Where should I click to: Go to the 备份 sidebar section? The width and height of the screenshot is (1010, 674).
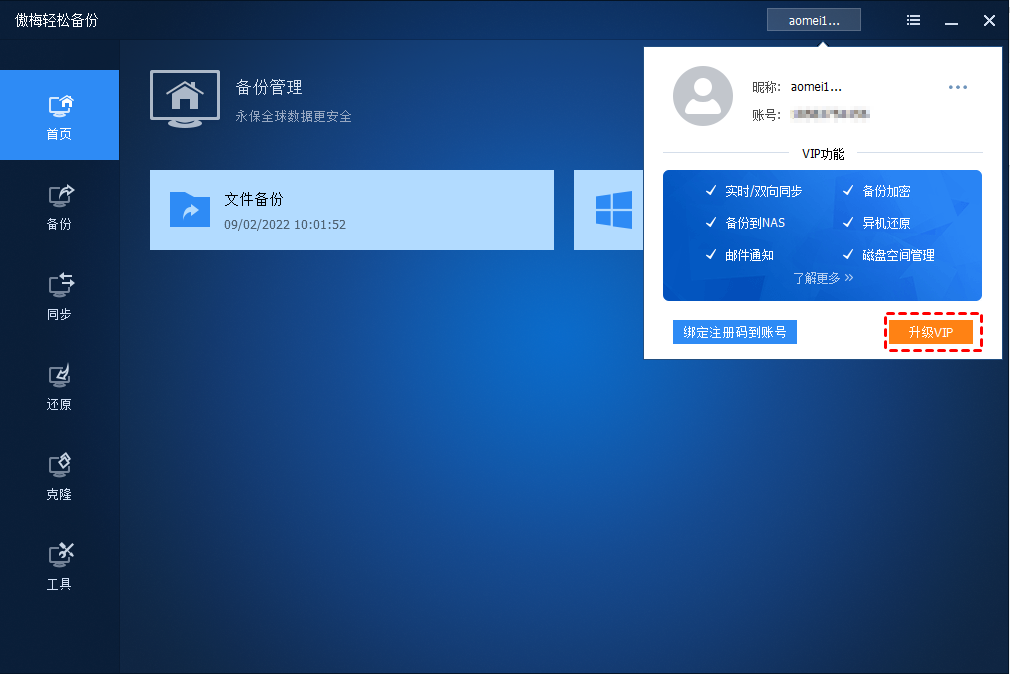click(x=59, y=206)
